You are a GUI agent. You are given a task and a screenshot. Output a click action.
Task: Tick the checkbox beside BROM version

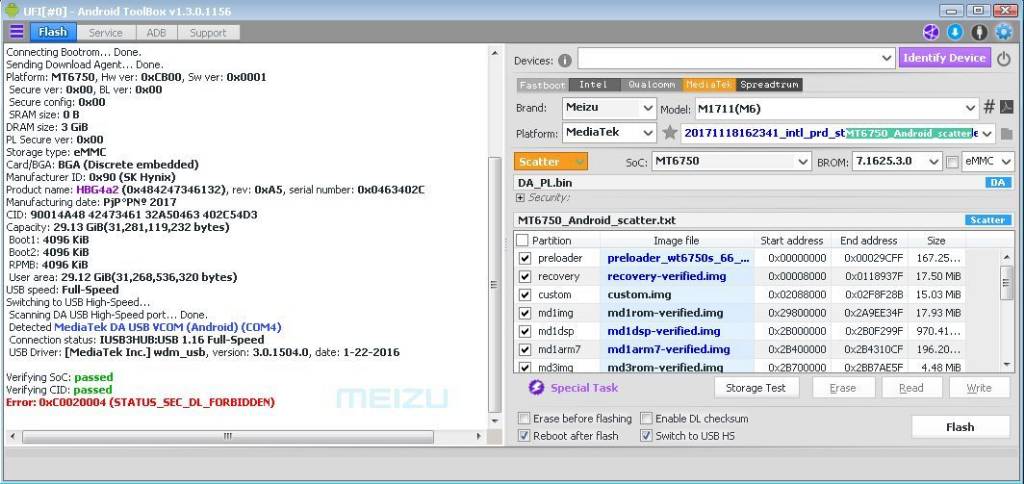pyautogui.click(x=952, y=162)
